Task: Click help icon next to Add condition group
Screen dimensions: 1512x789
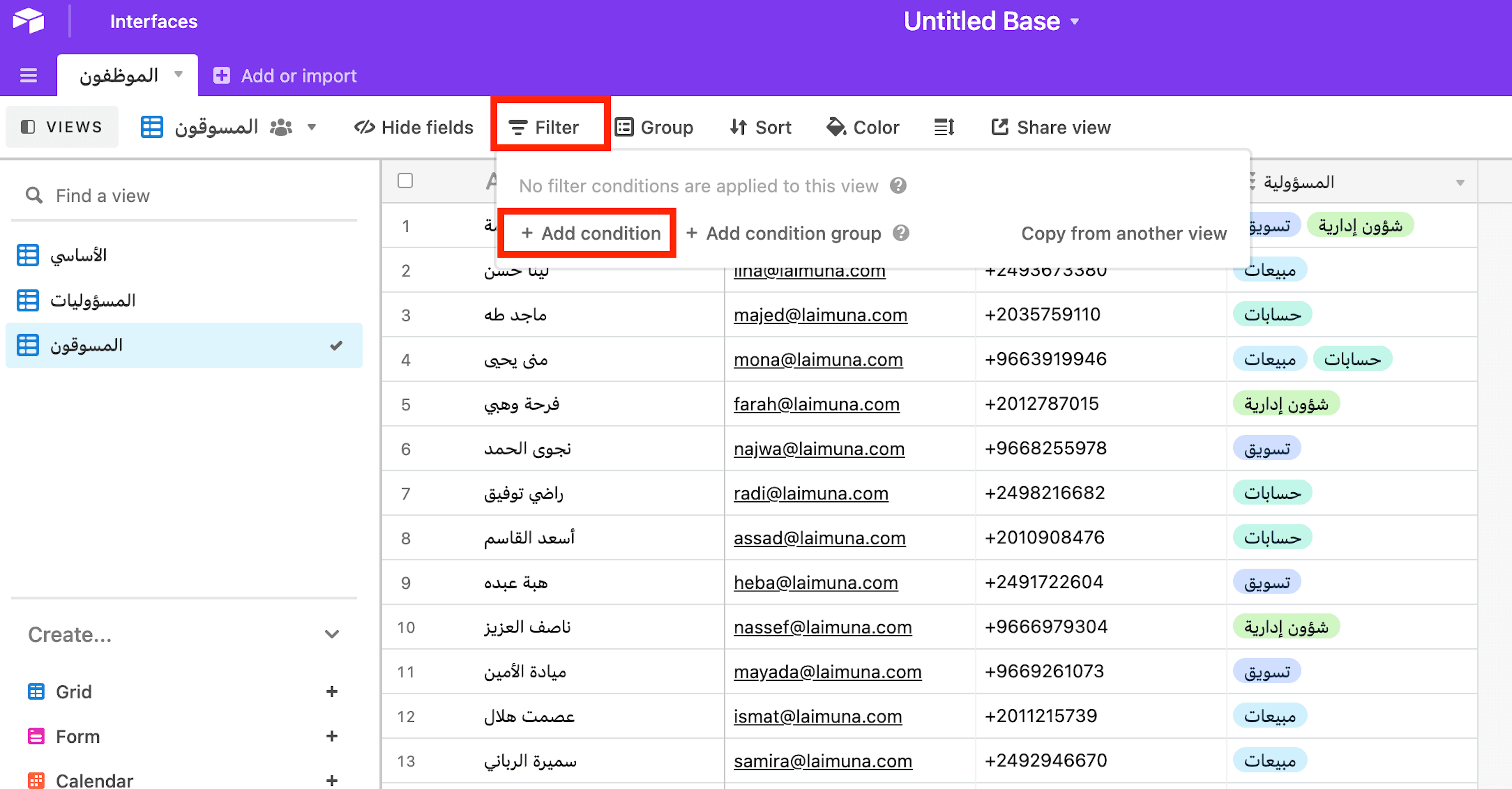Action: point(901,233)
